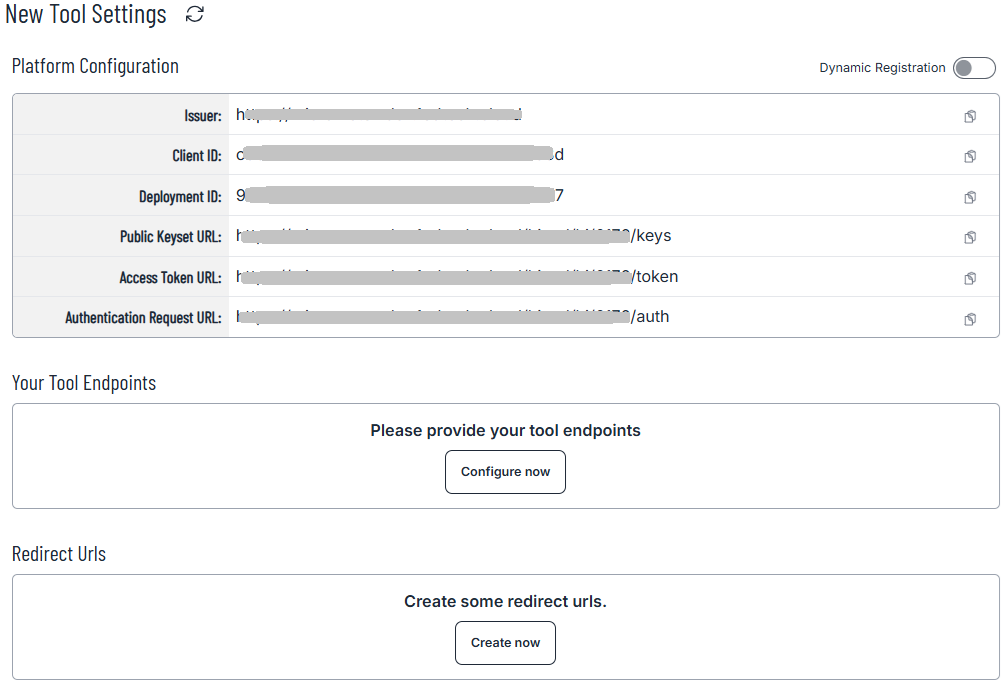Viewport: 1003px width, 684px height.
Task: Click the Access Token URL ending in /token
Action: (455, 277)
